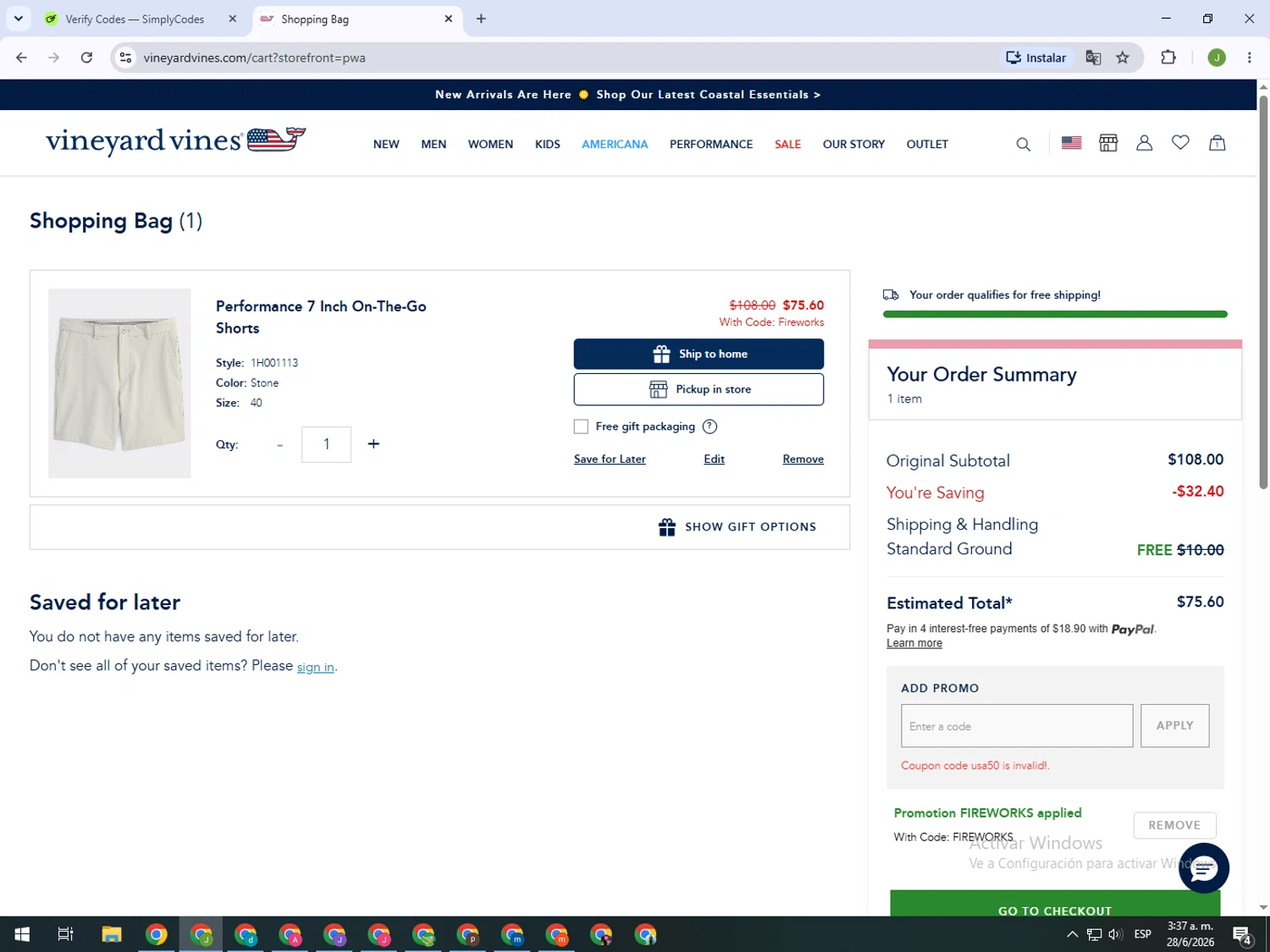Open the Windows notification center
This screenshot has height=952, width=1270.
1242,934
